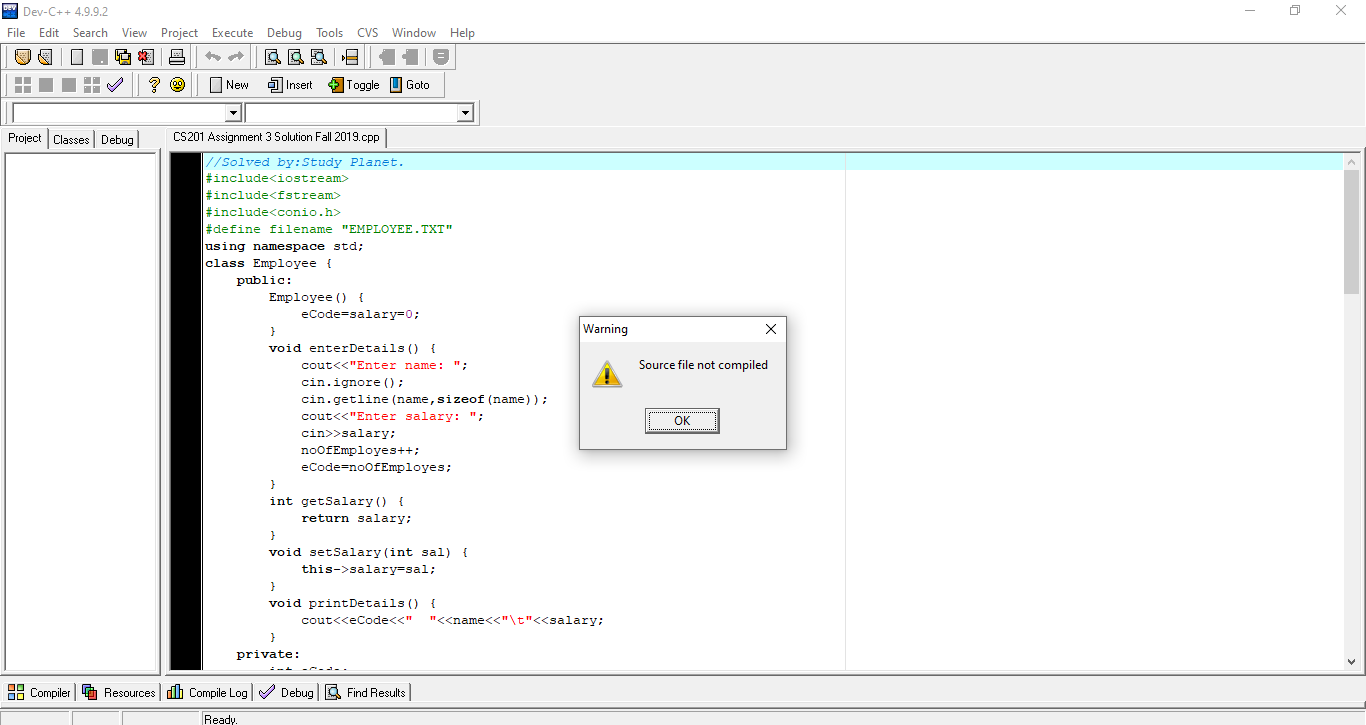The height and width of the screenshot is (725, 1366).
Task: Click the editor scrollbar up arrow
Action: pyautogui.click(x=1352, y=162)
